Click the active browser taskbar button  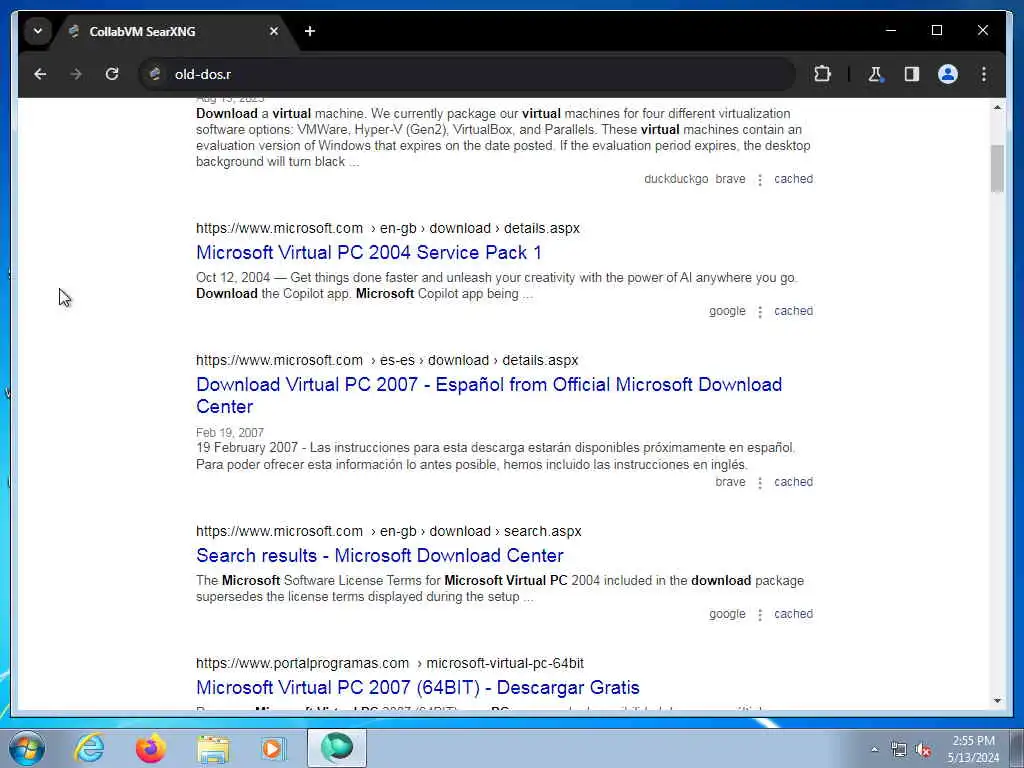tap(337, 748)
